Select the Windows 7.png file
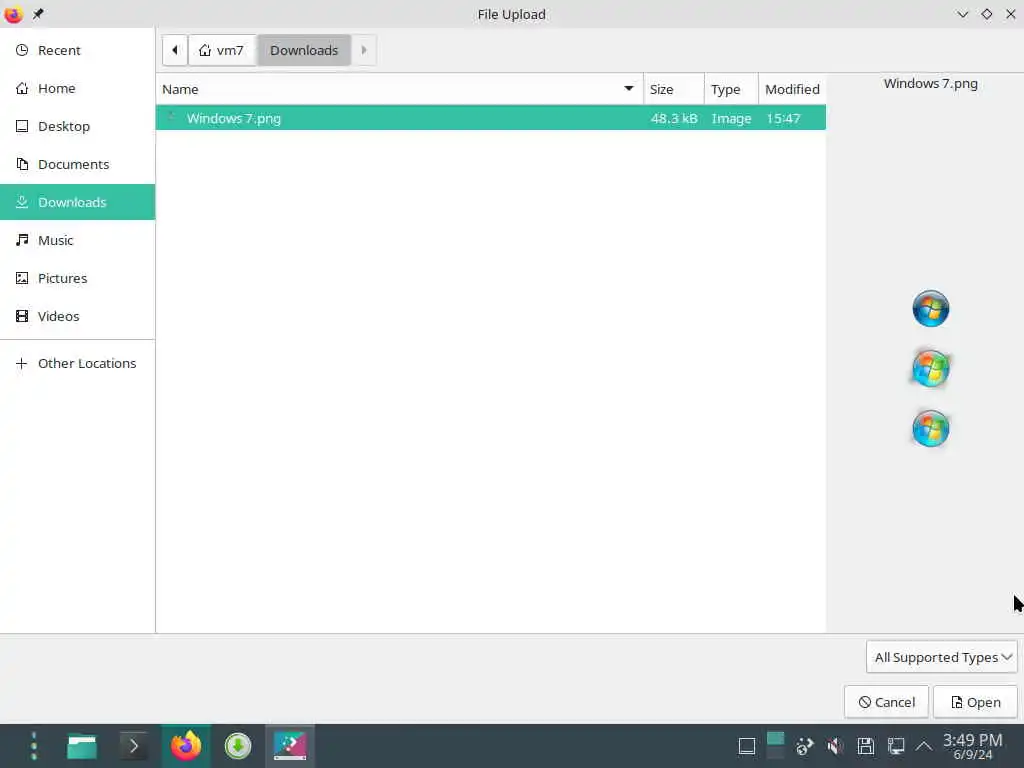Image resolution: width=1024 pixels, height=768 pixels. point(490,118)
